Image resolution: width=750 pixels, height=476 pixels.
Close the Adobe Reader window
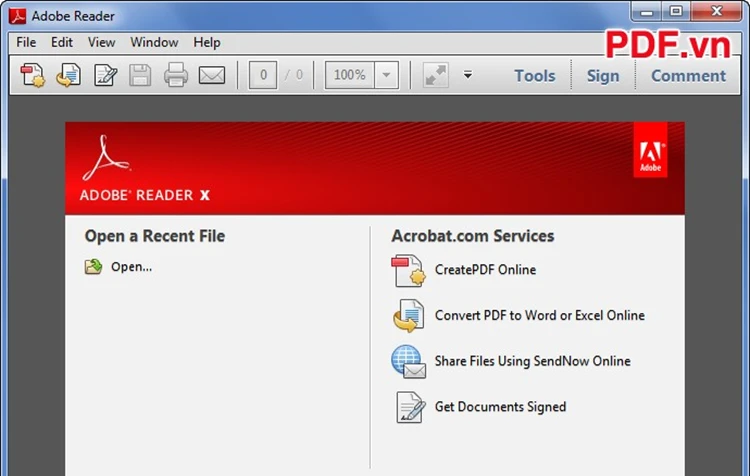coord(716,11)
